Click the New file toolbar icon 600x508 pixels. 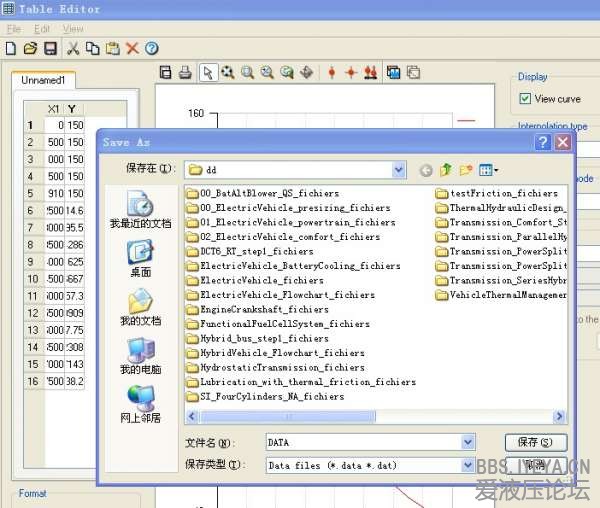[11, 48]
